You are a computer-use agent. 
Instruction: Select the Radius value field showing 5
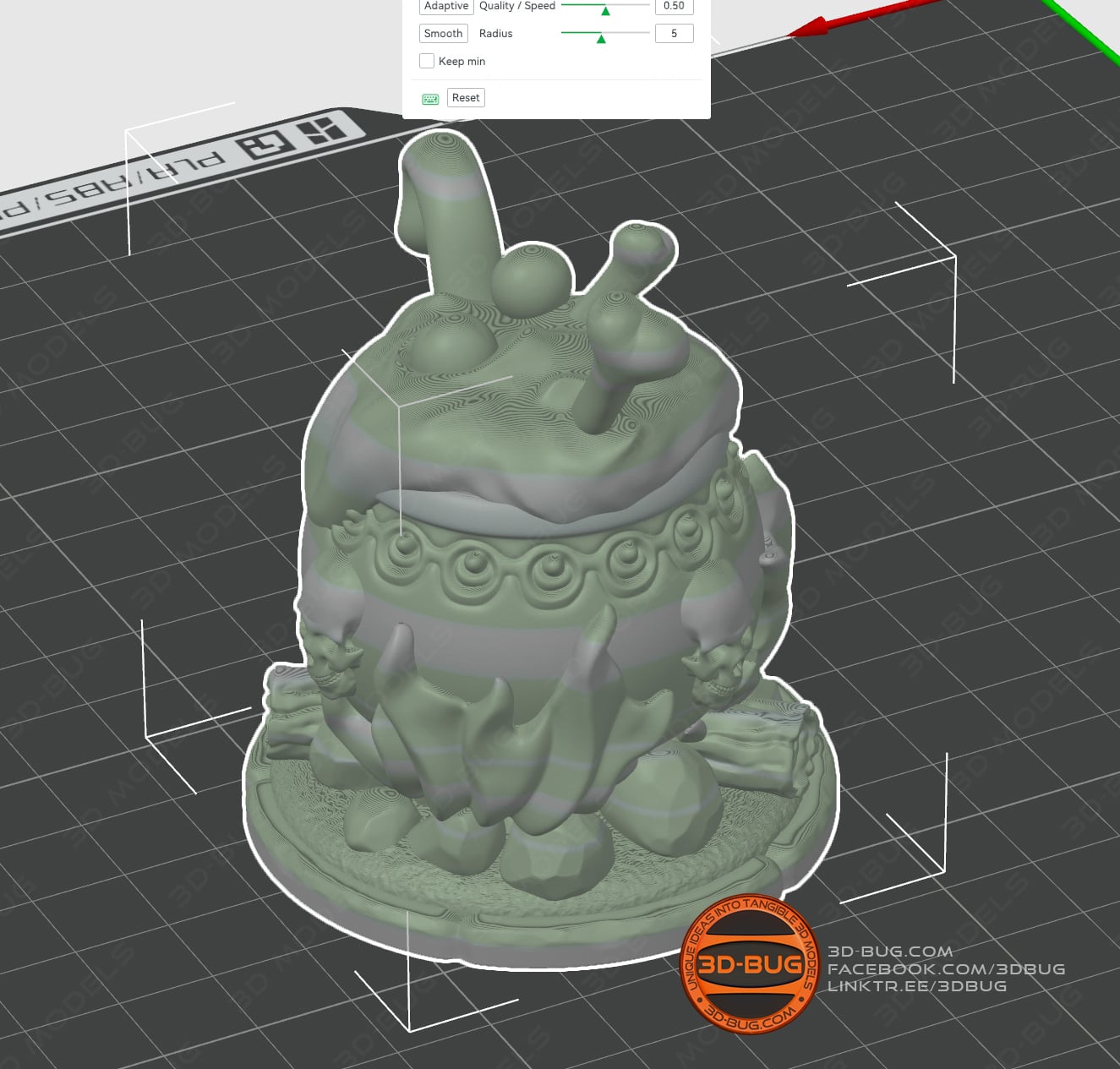pos(675,34)
